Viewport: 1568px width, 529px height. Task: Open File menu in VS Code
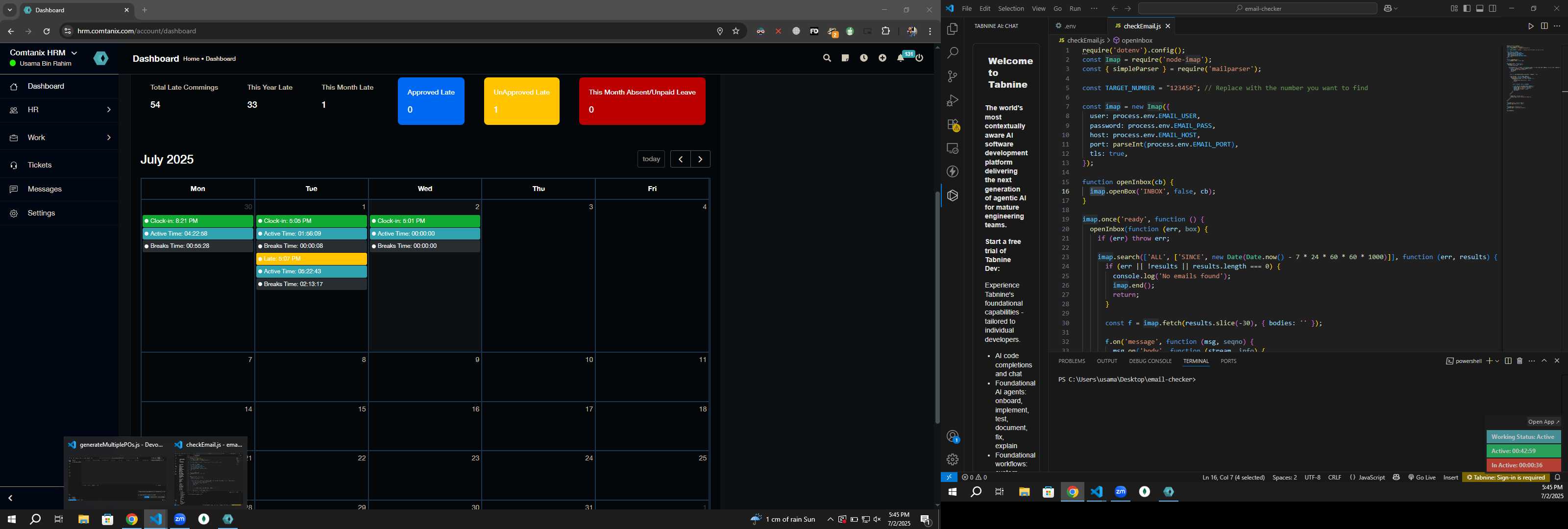tap(967, 8)
